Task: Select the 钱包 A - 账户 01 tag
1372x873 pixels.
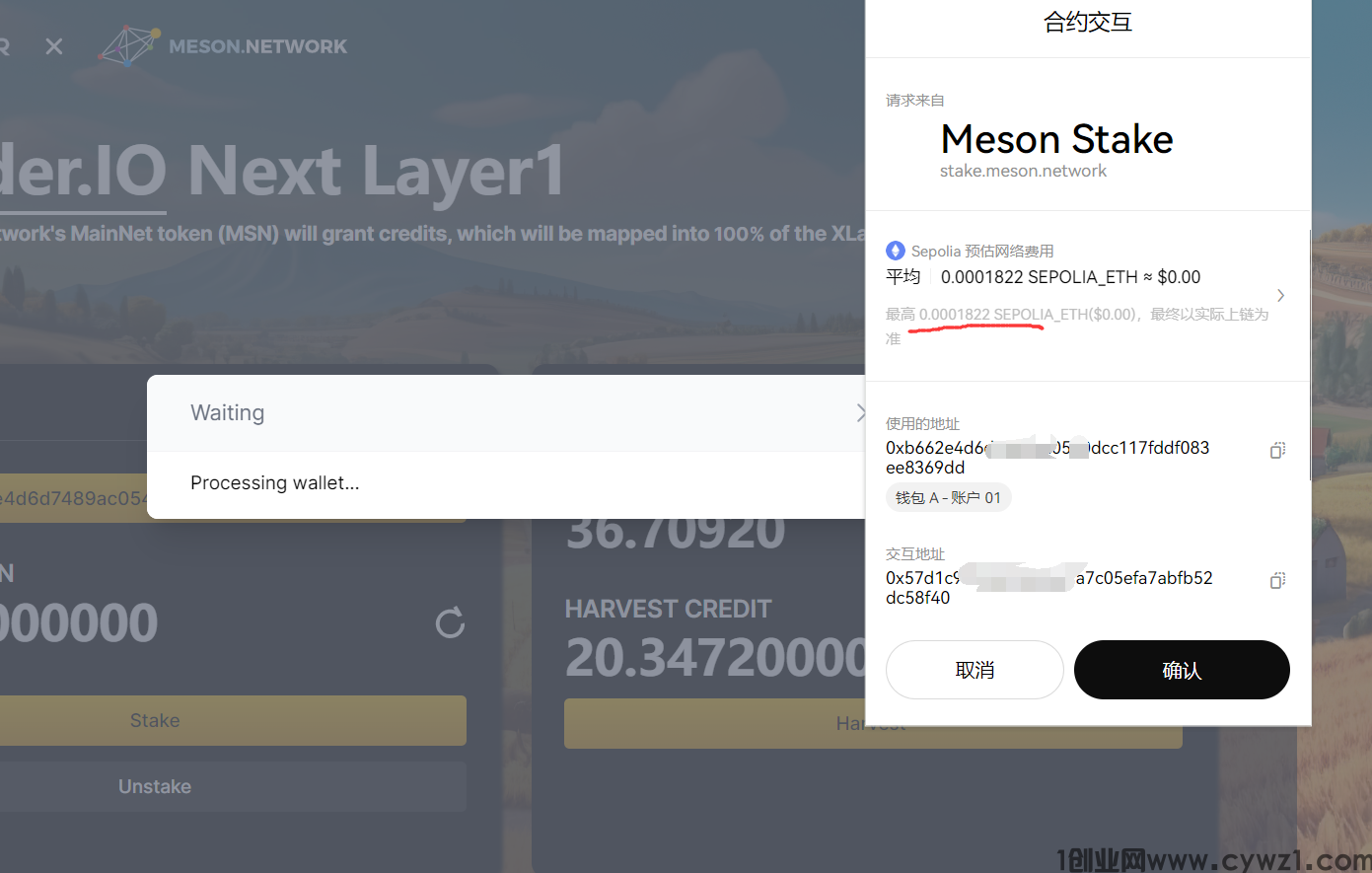Action: pos(948,498)
